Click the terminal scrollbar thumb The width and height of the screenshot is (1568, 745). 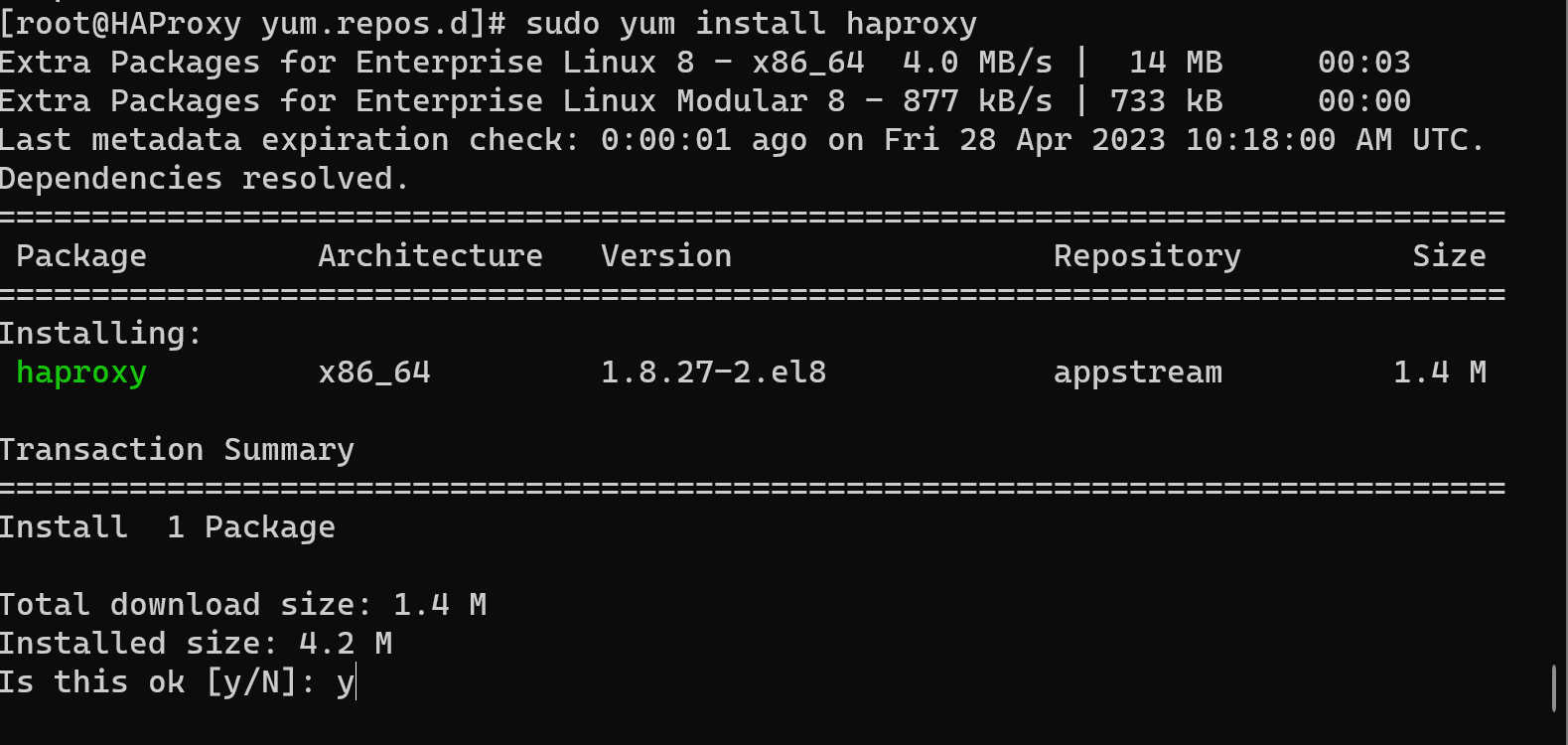pos(1554,688)
